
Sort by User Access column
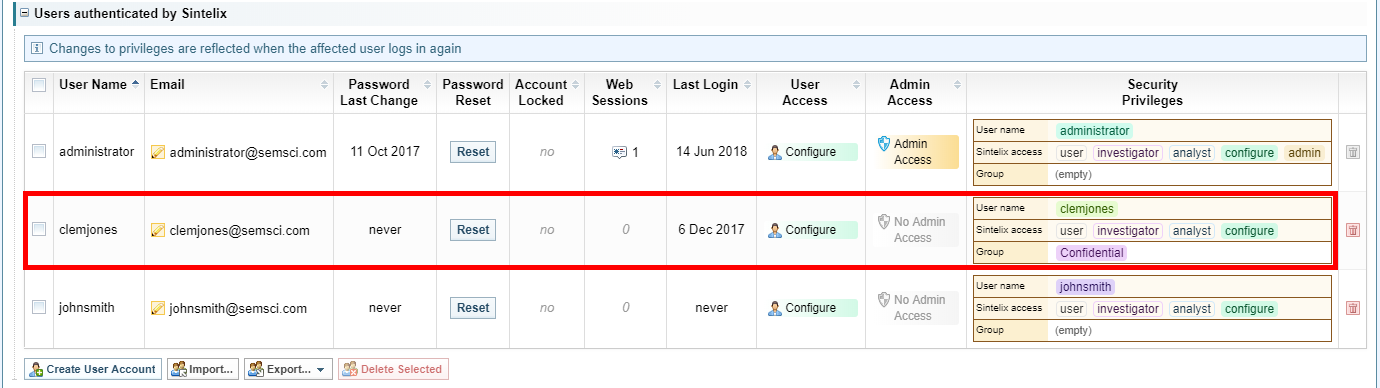pos(811,92)
